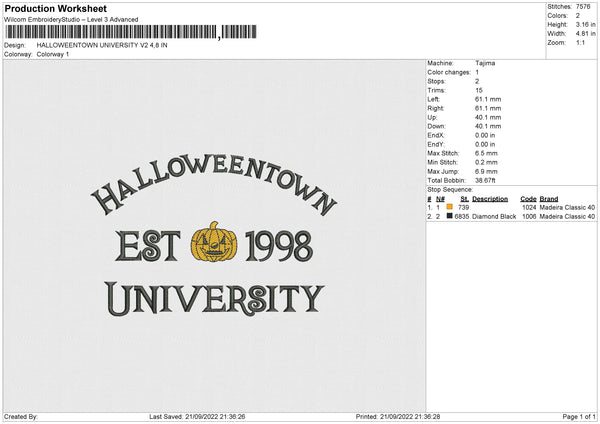
Task: Click the barcode under the worksheet title
Action: coord(131,32)
